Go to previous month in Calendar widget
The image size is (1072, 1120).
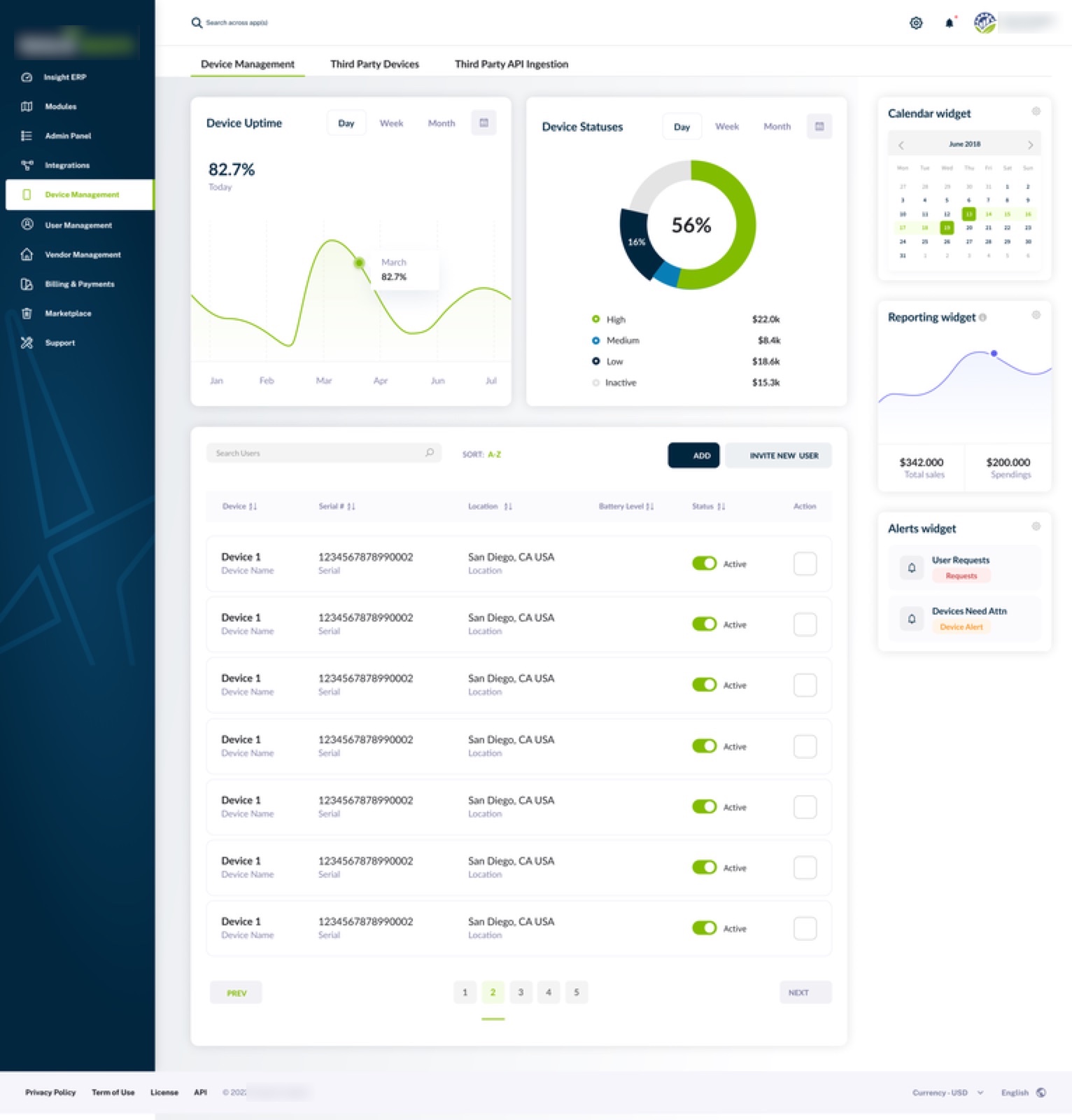click(901, 145)
